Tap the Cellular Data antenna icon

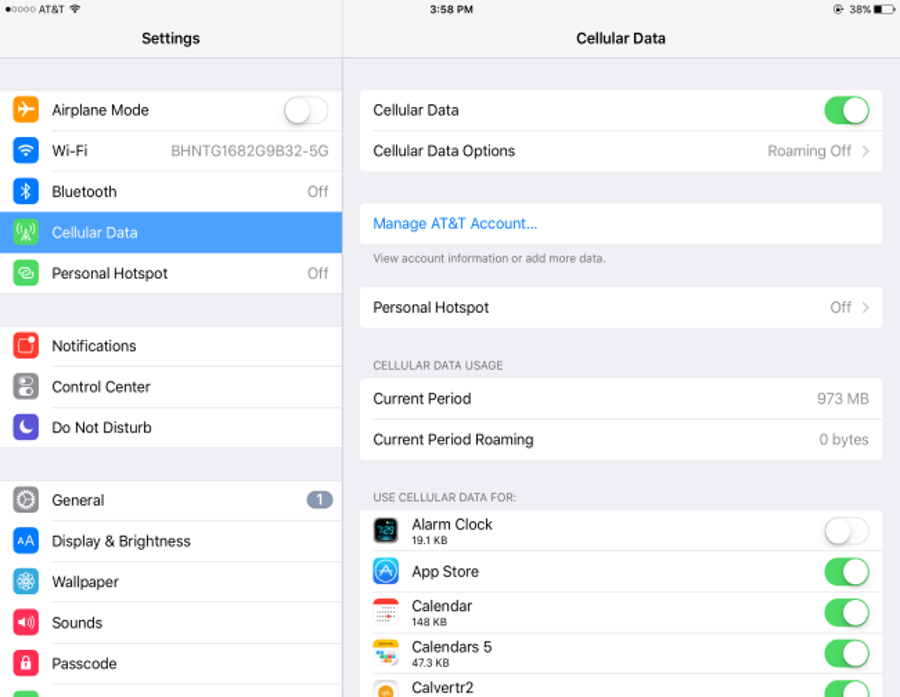(26, 232)
